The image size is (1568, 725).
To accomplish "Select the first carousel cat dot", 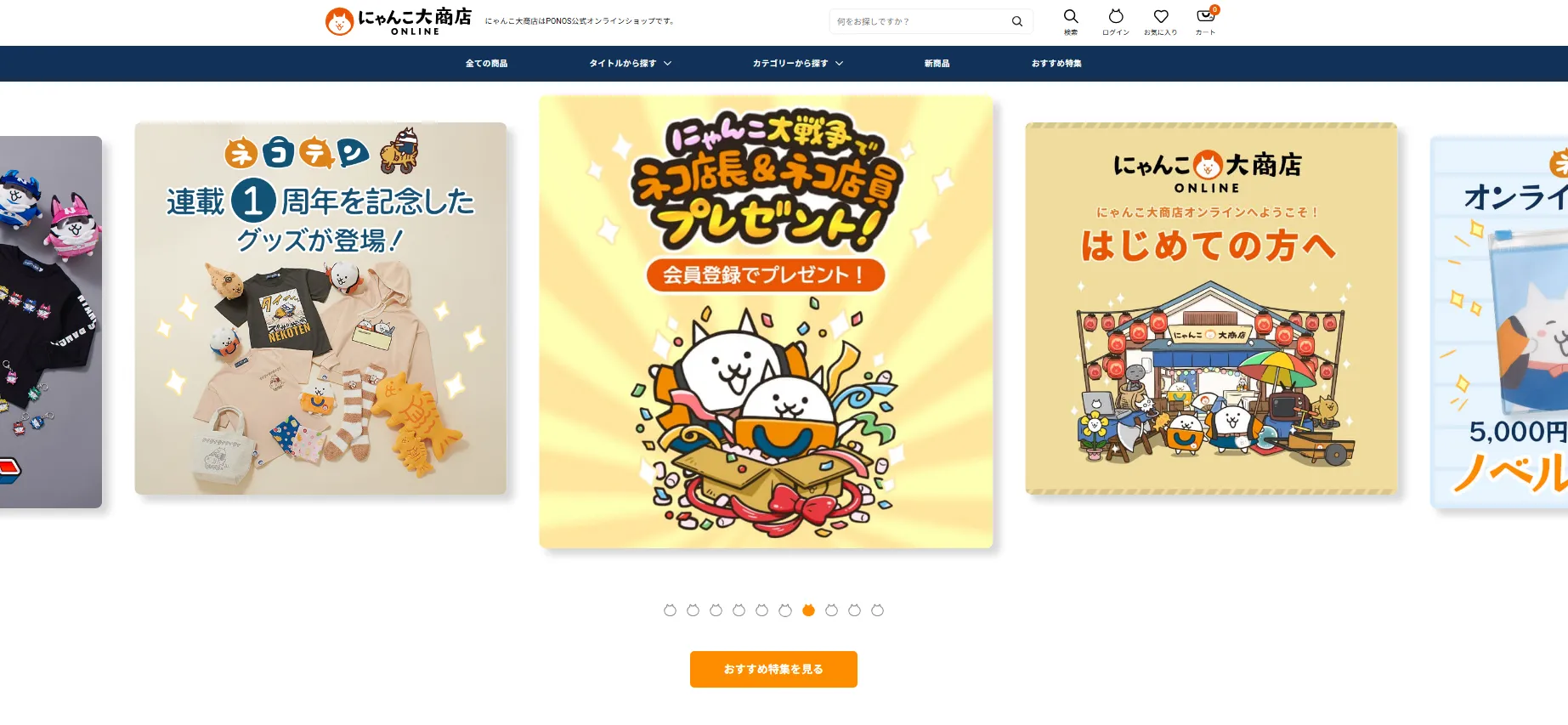I will coord(670,610).
